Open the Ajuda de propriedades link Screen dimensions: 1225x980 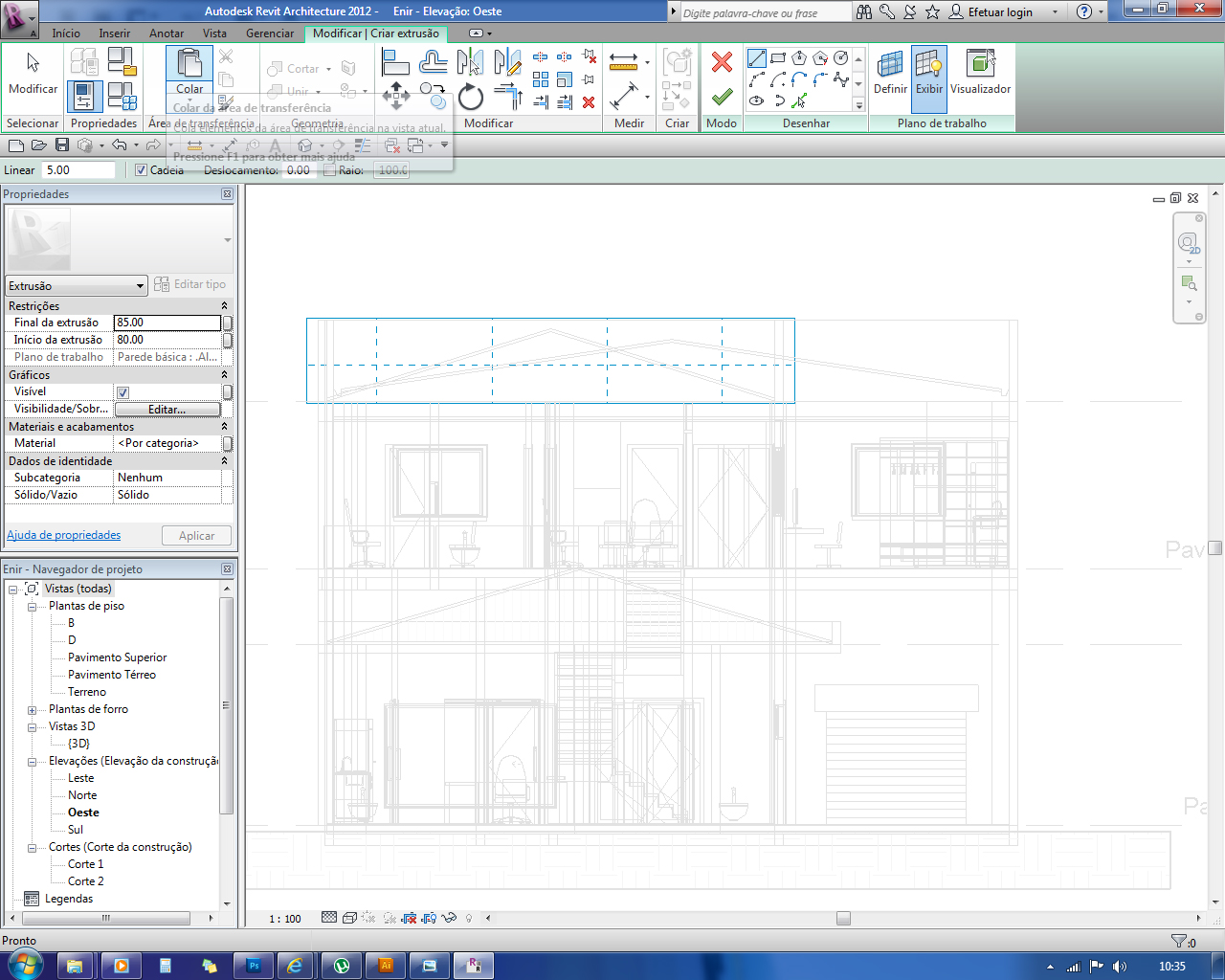pos(64,535)
